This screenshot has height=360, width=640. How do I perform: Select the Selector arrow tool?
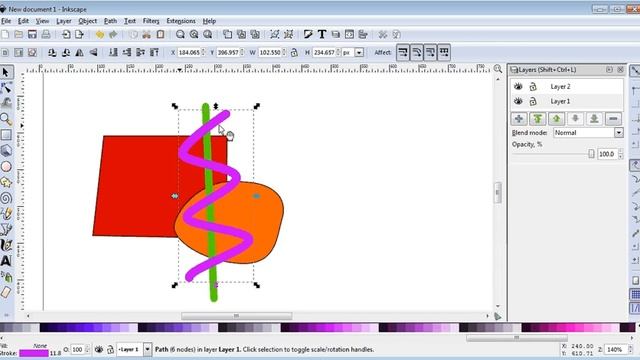(x=6, y=72)
